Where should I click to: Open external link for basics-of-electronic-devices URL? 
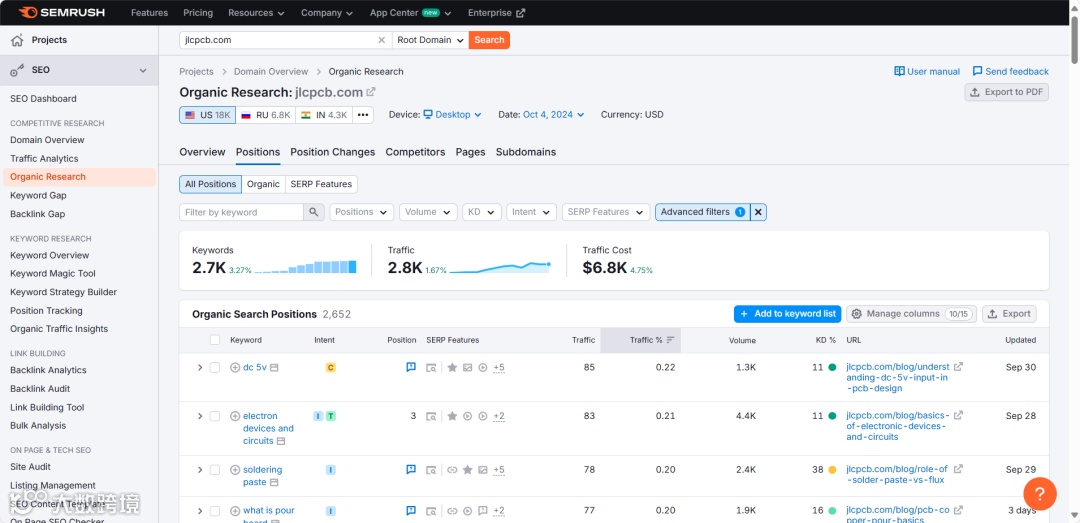coord(958,416)
